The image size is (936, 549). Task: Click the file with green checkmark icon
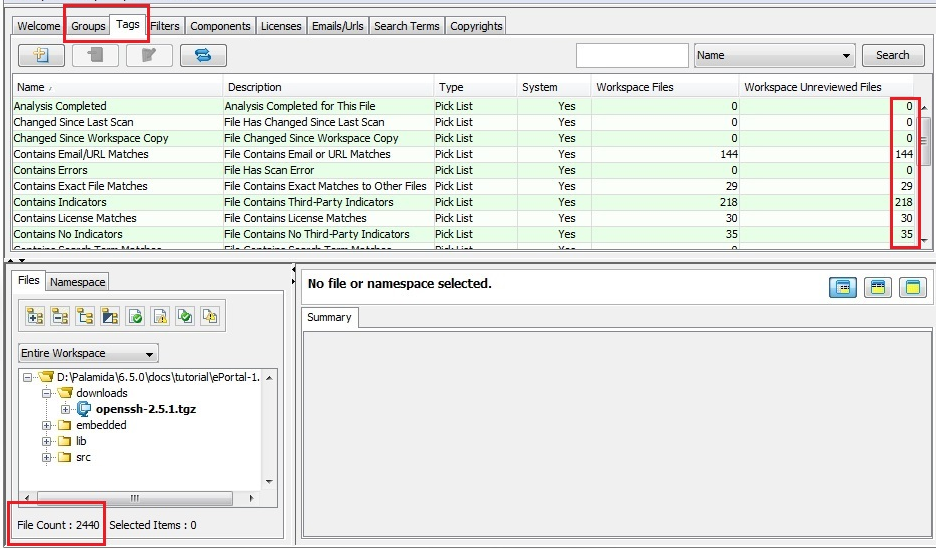(x=135, y=316)
